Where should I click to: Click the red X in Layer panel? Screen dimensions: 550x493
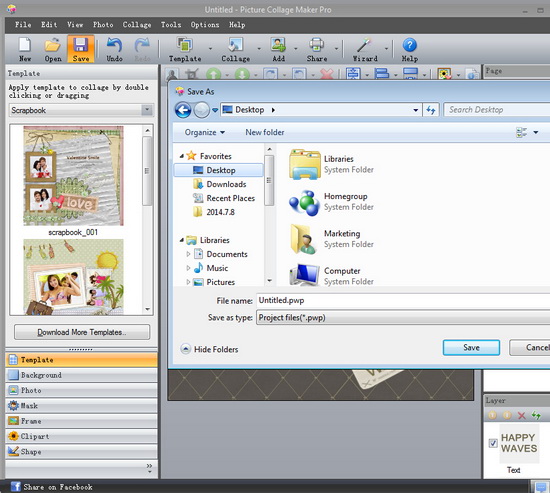coord(522,415)
